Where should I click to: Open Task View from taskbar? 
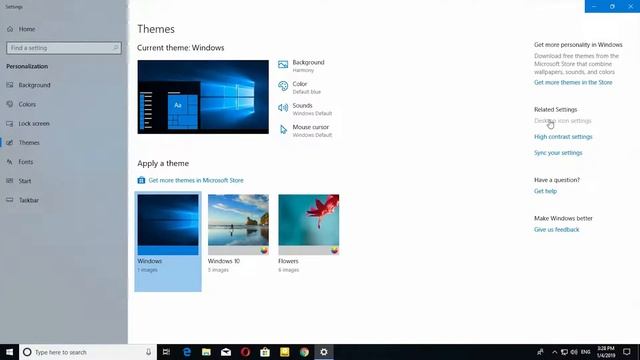coord(166,352)
